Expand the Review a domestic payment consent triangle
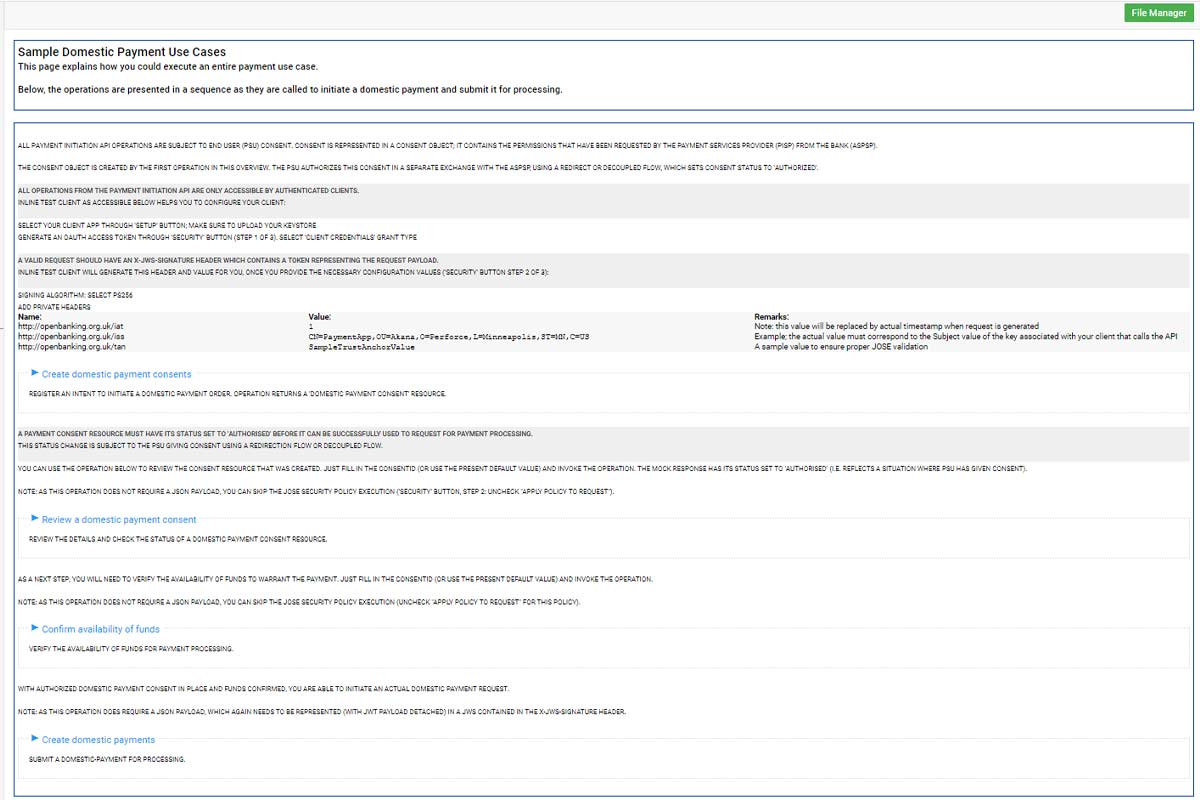The height and width of the screenshot is (800, 1200). (x=35, y=519)
